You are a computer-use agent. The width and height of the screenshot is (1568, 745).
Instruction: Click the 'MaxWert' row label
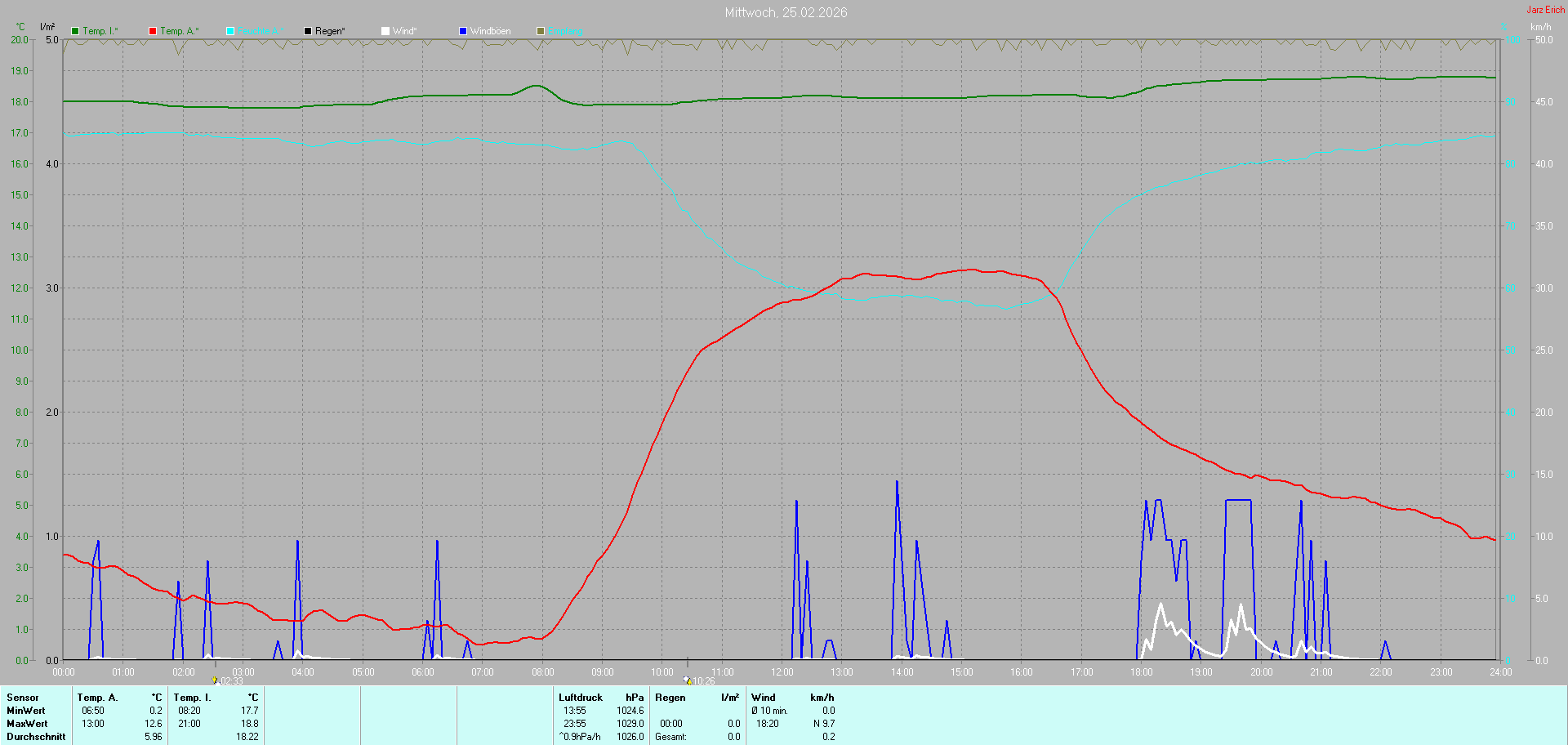tap(27, 724)
